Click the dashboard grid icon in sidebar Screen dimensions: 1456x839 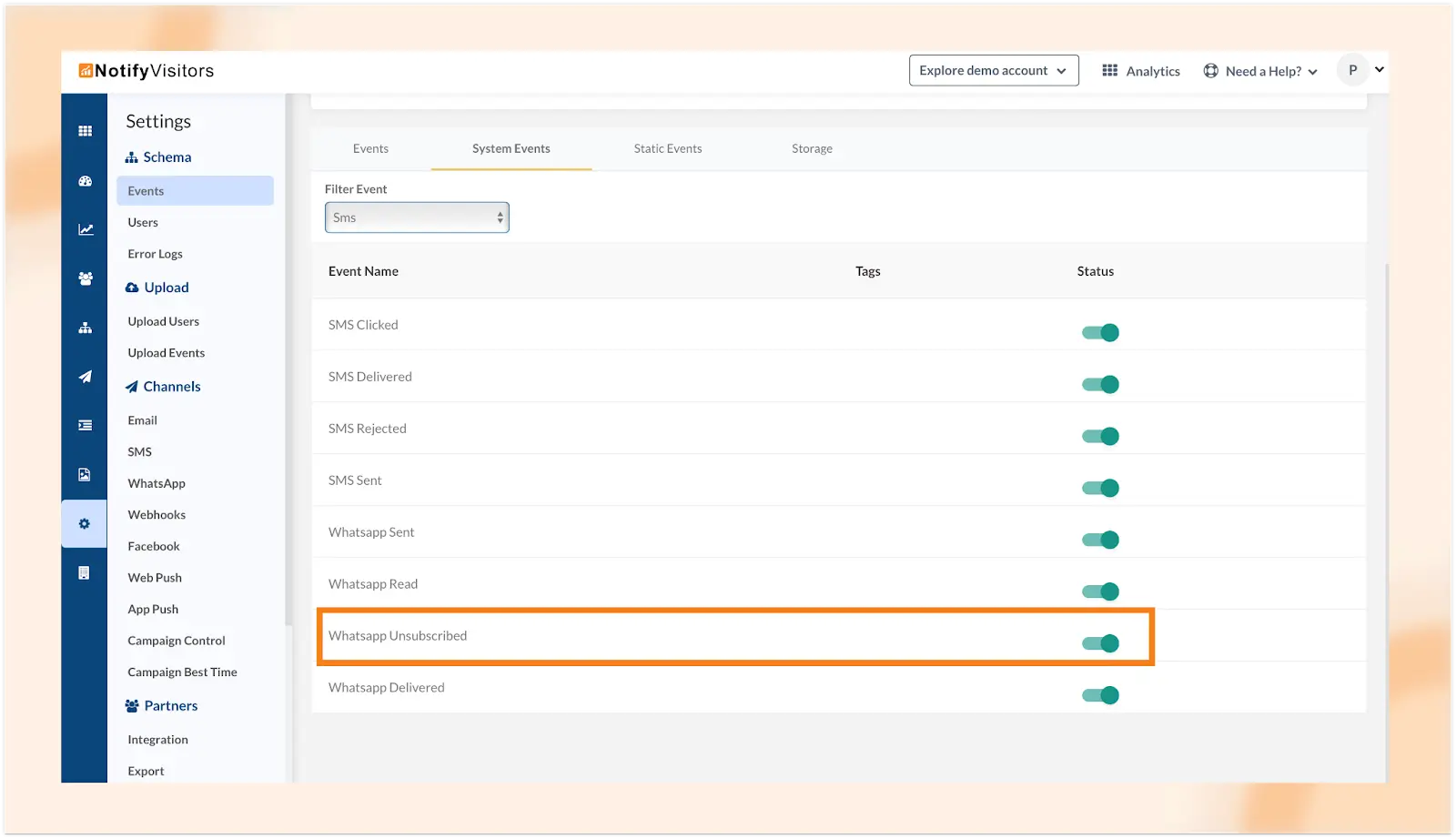tap(85, 131)
